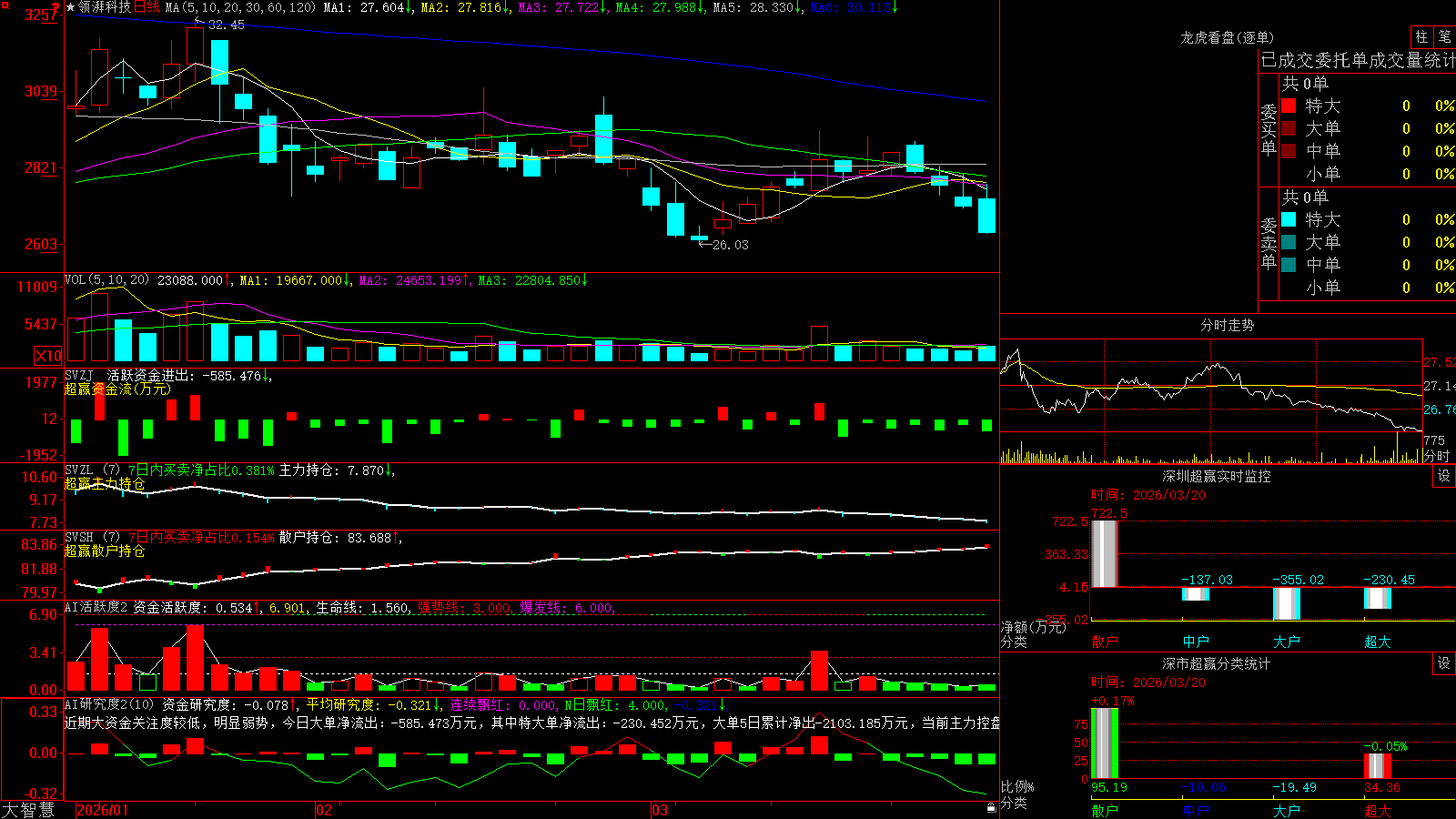Select the 超大 category in 比例 chart
The height and width of the screenshot is (819, 1456).
point(1378,811)
